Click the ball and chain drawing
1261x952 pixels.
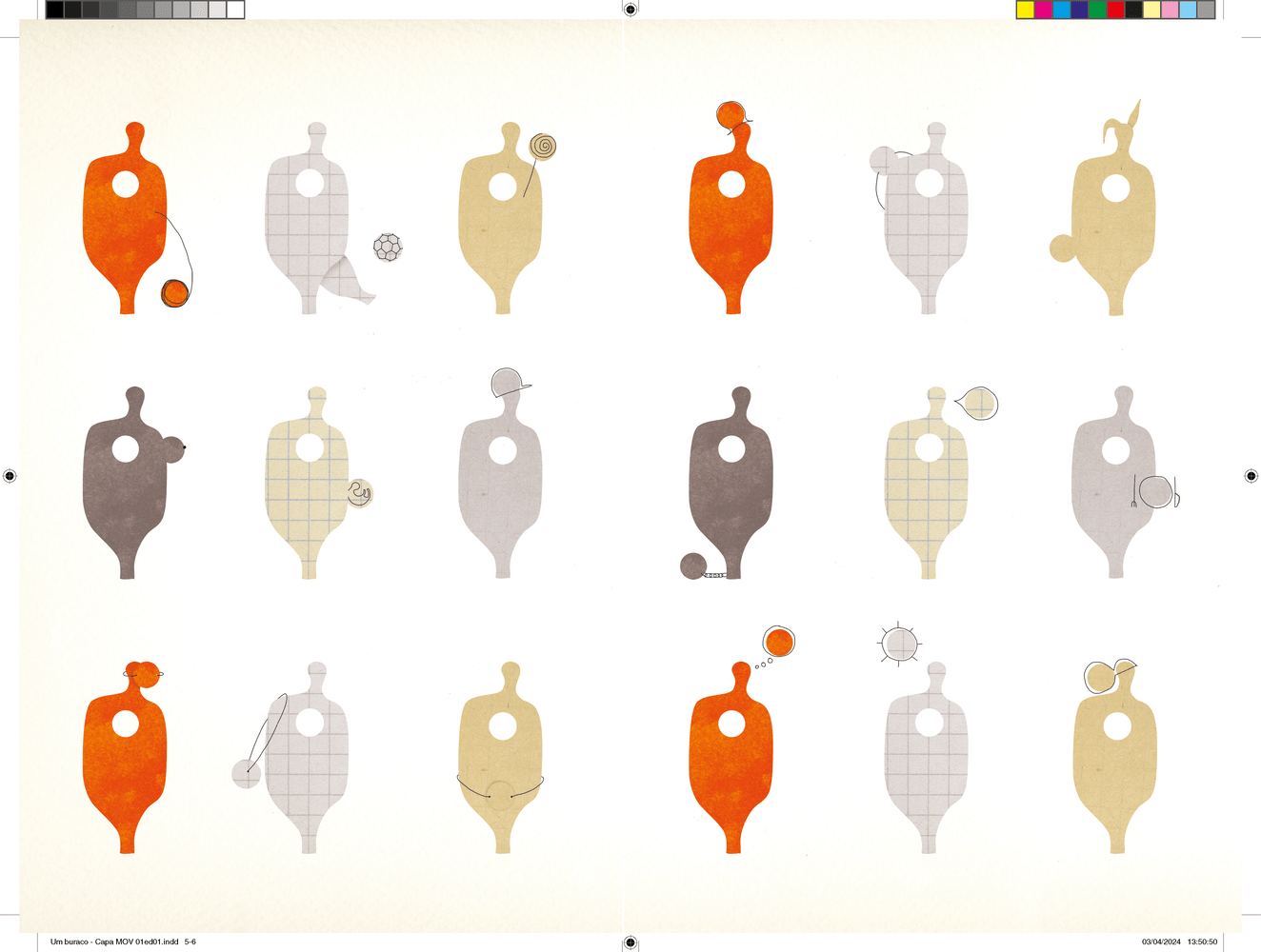tap(693, 566)
